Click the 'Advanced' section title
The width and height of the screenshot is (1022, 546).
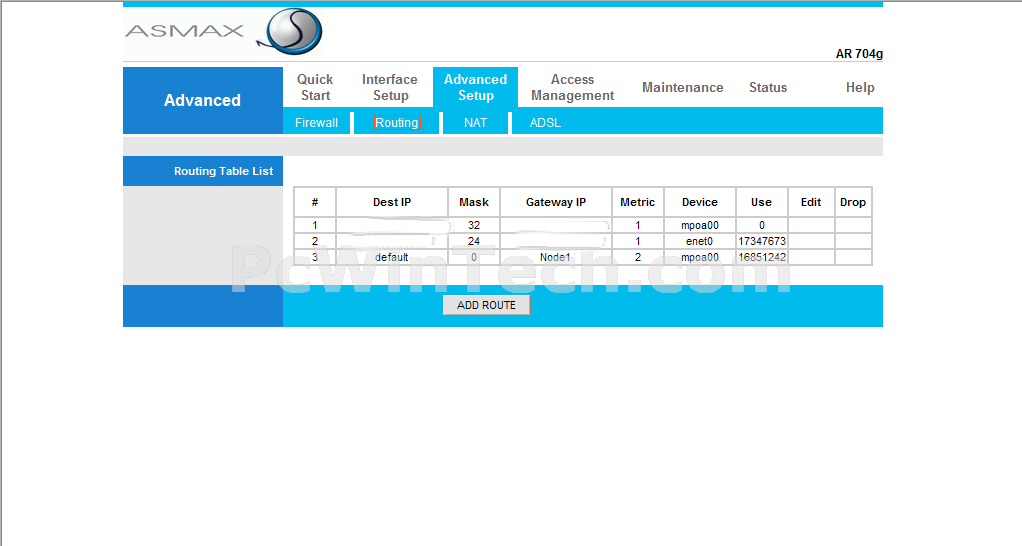pyautogui.click(x=202, y=100)
